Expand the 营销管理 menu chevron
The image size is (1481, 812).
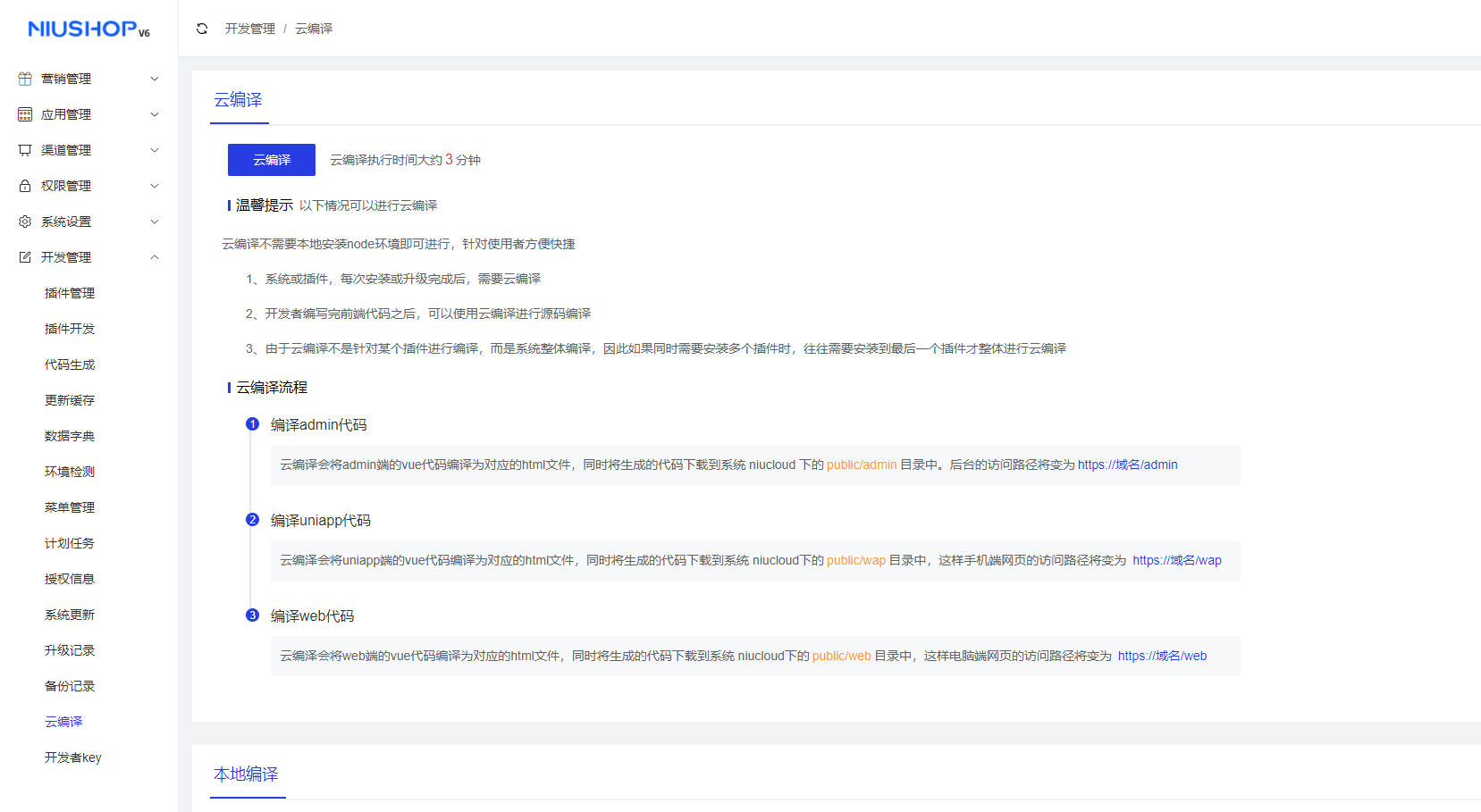point(155,79)
